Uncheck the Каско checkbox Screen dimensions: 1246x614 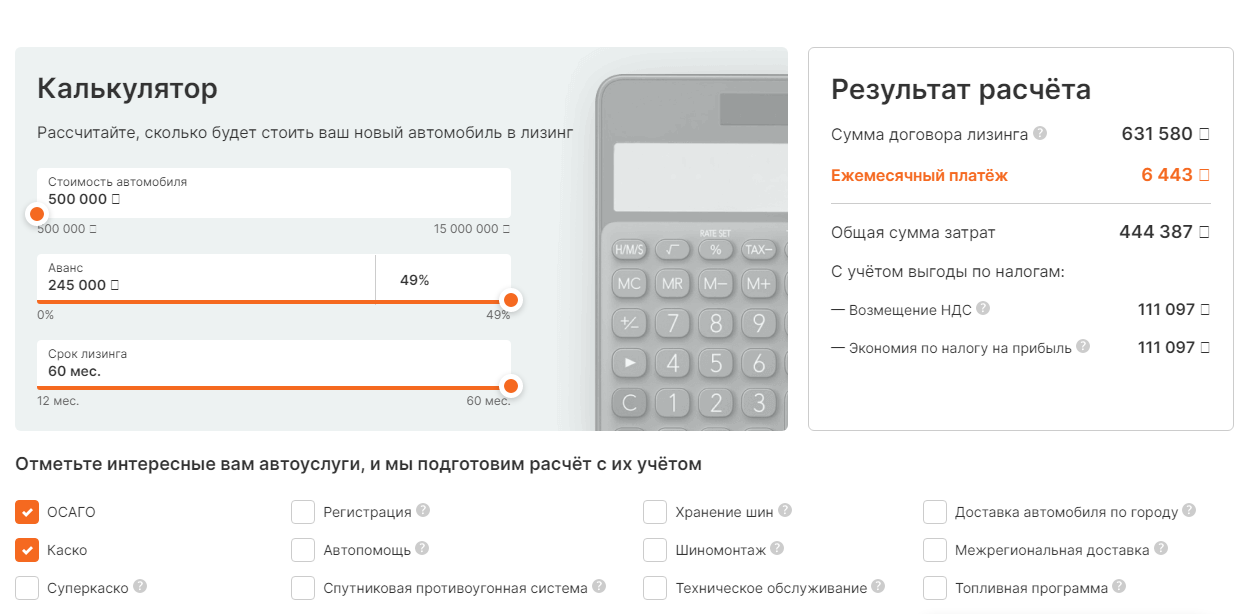(x=27, y=550)
